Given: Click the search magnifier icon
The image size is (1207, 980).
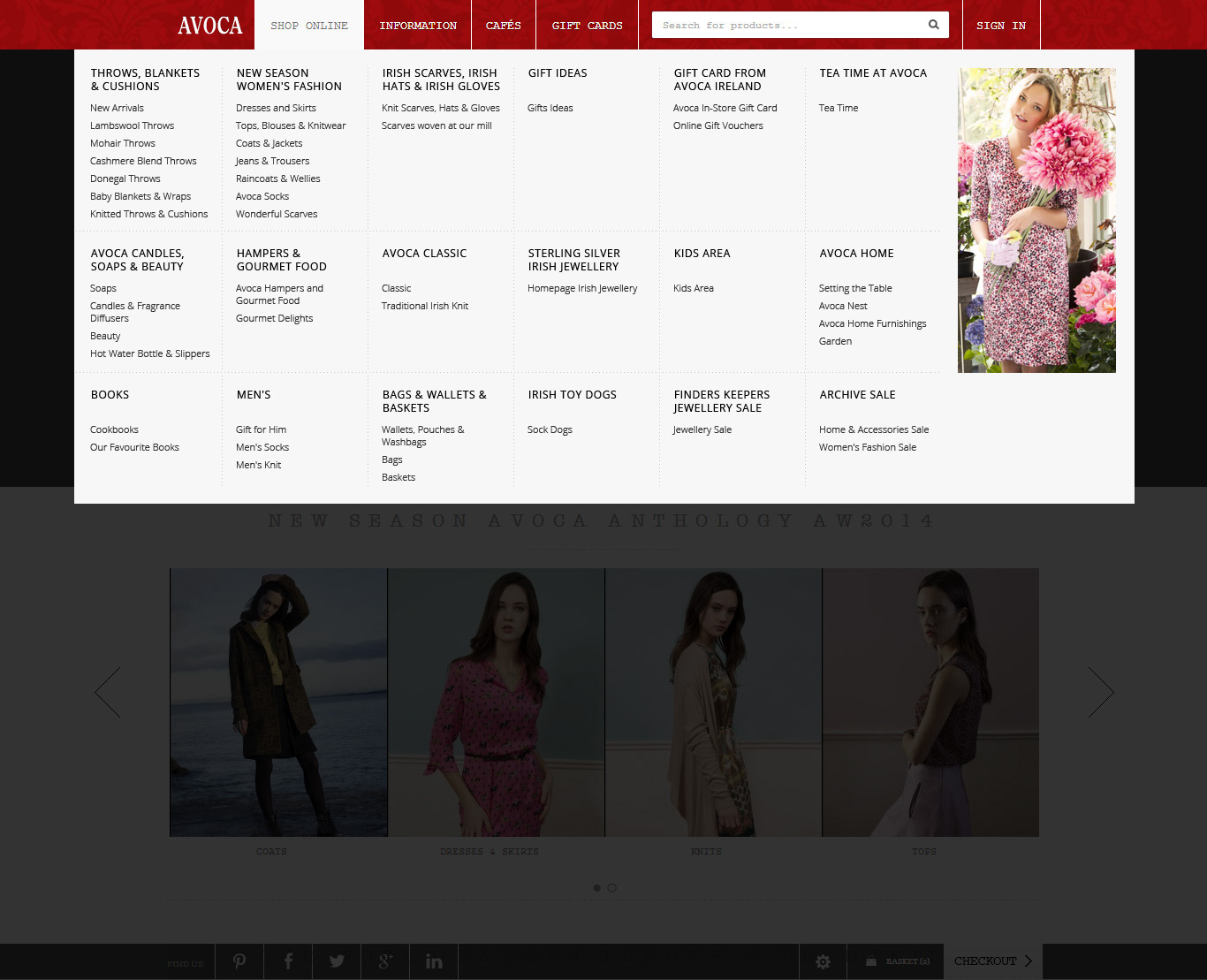Looking at the screenshot, I should pos(933,25).
